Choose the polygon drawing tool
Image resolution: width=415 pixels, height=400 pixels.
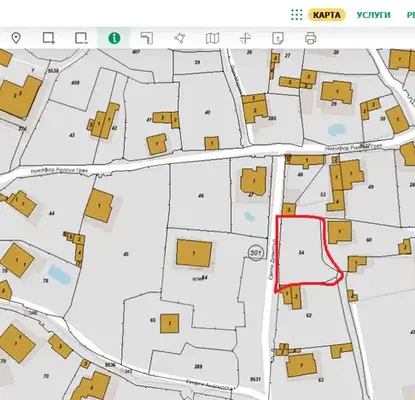coord(180,38)
